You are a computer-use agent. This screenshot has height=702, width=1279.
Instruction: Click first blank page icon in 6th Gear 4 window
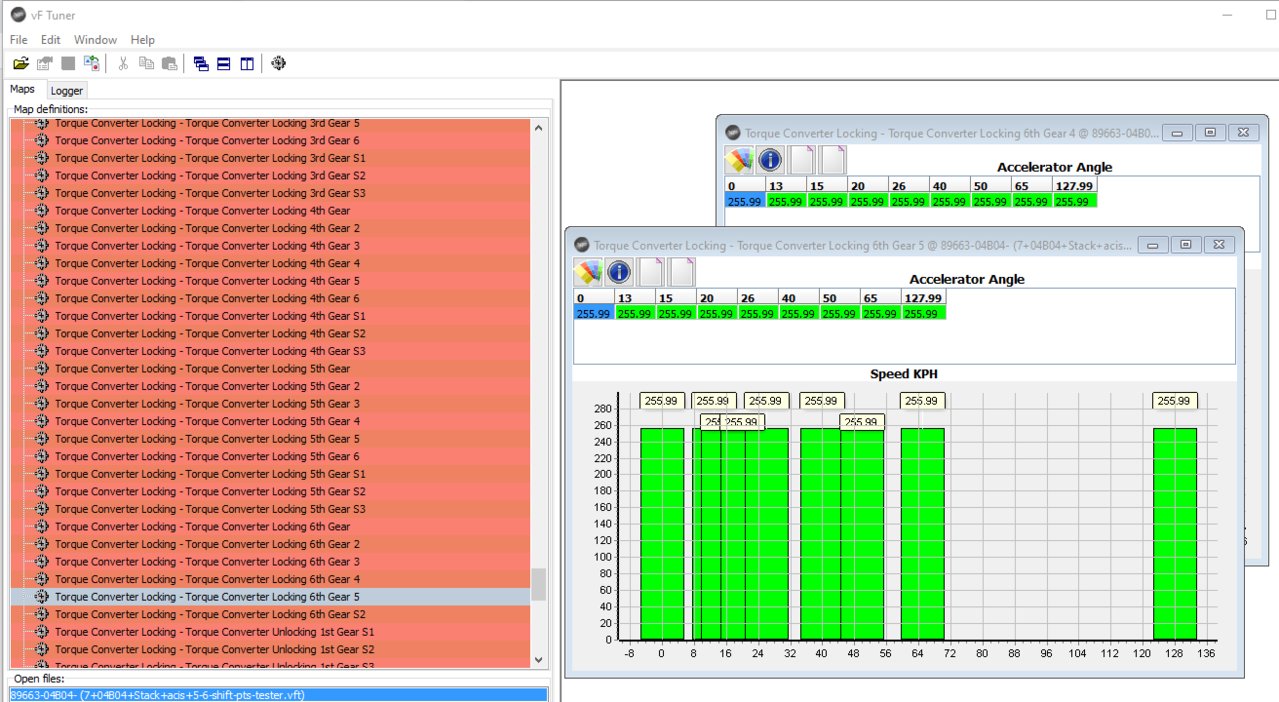(802, 160)
